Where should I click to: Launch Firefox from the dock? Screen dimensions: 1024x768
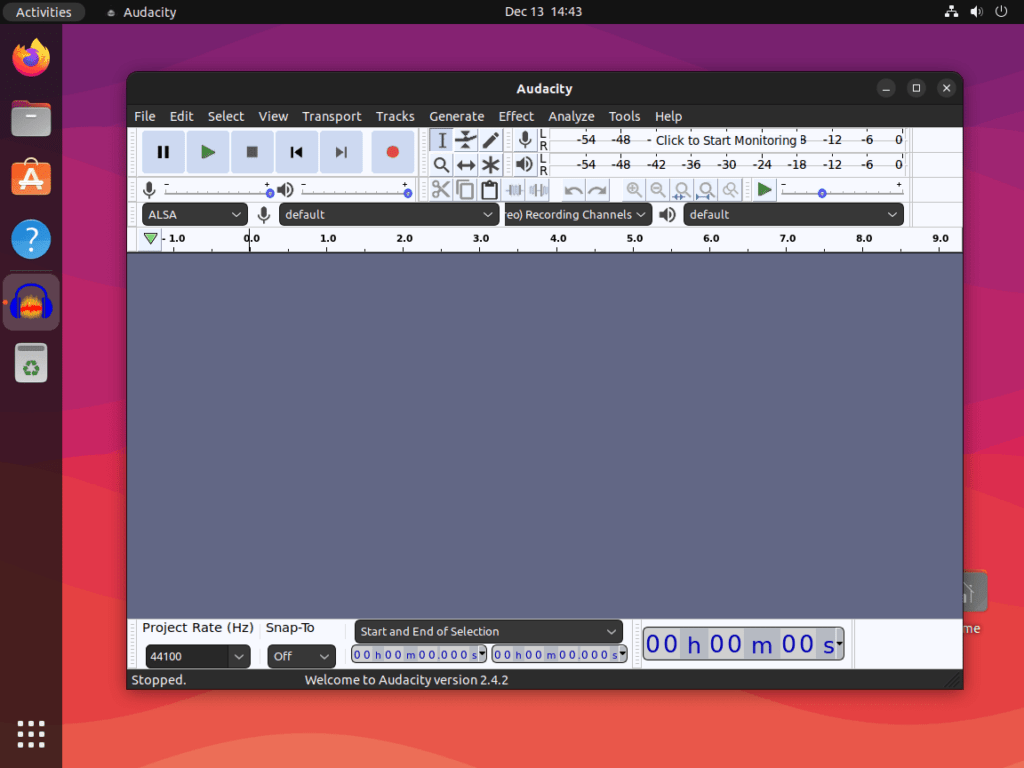click(x=30, y=58)
